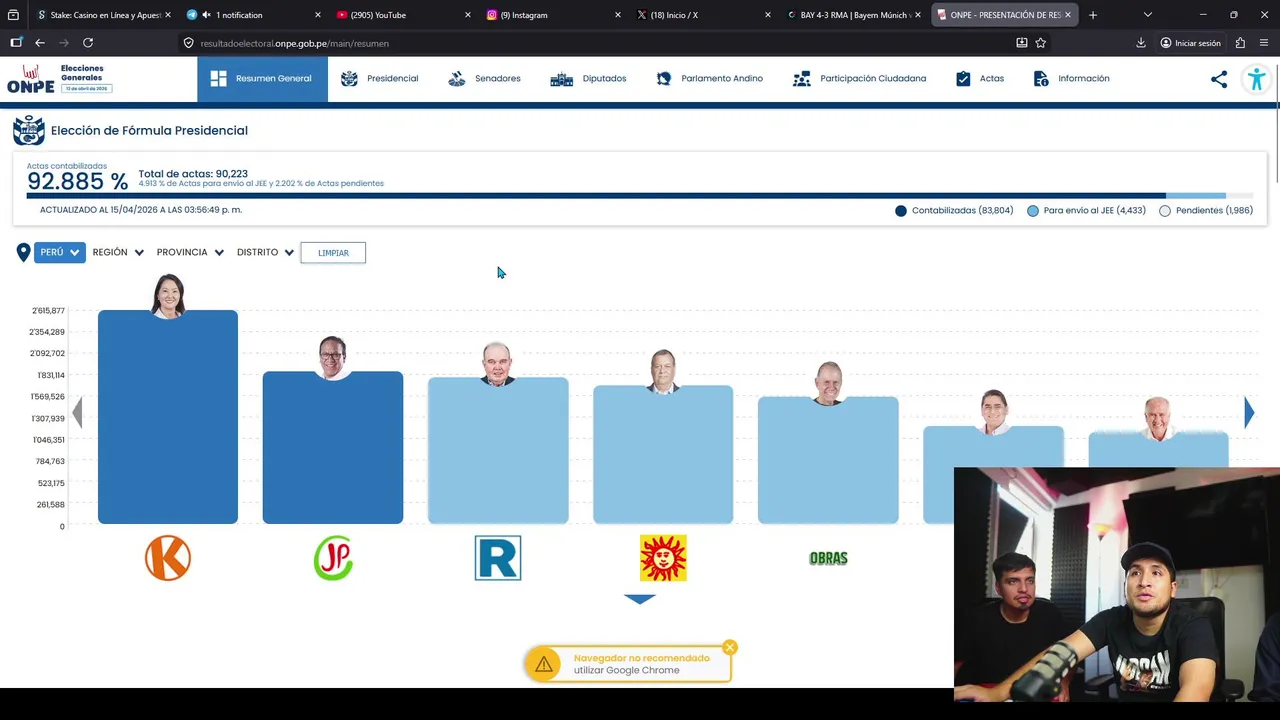Open the accessibility options icon
This screenshot has height=720, width=1280.
pos(1257,79)
